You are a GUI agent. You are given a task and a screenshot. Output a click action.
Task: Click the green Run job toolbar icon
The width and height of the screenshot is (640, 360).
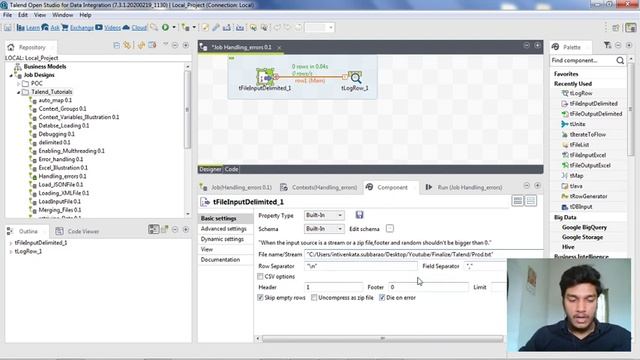pyautogui.click(x=165, y=27)
